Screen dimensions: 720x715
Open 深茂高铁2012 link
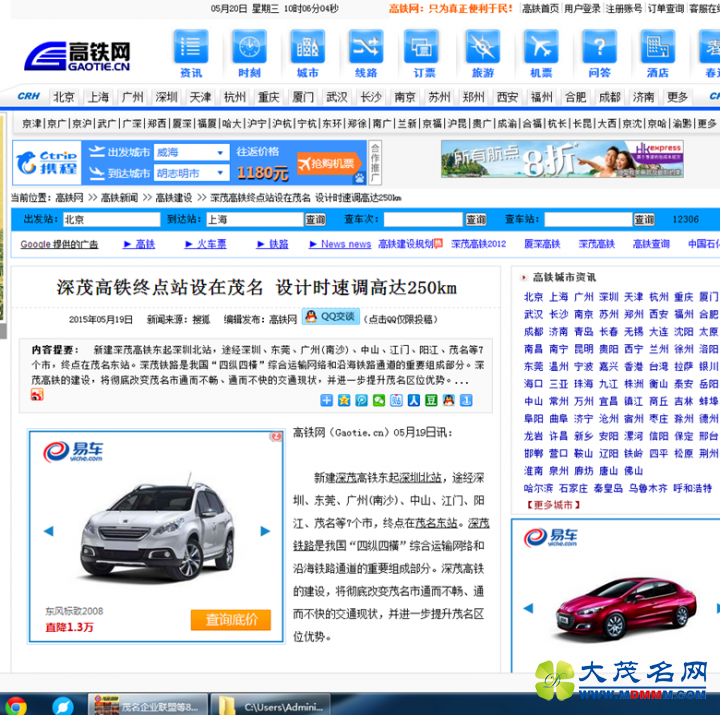tap(478, 244)
